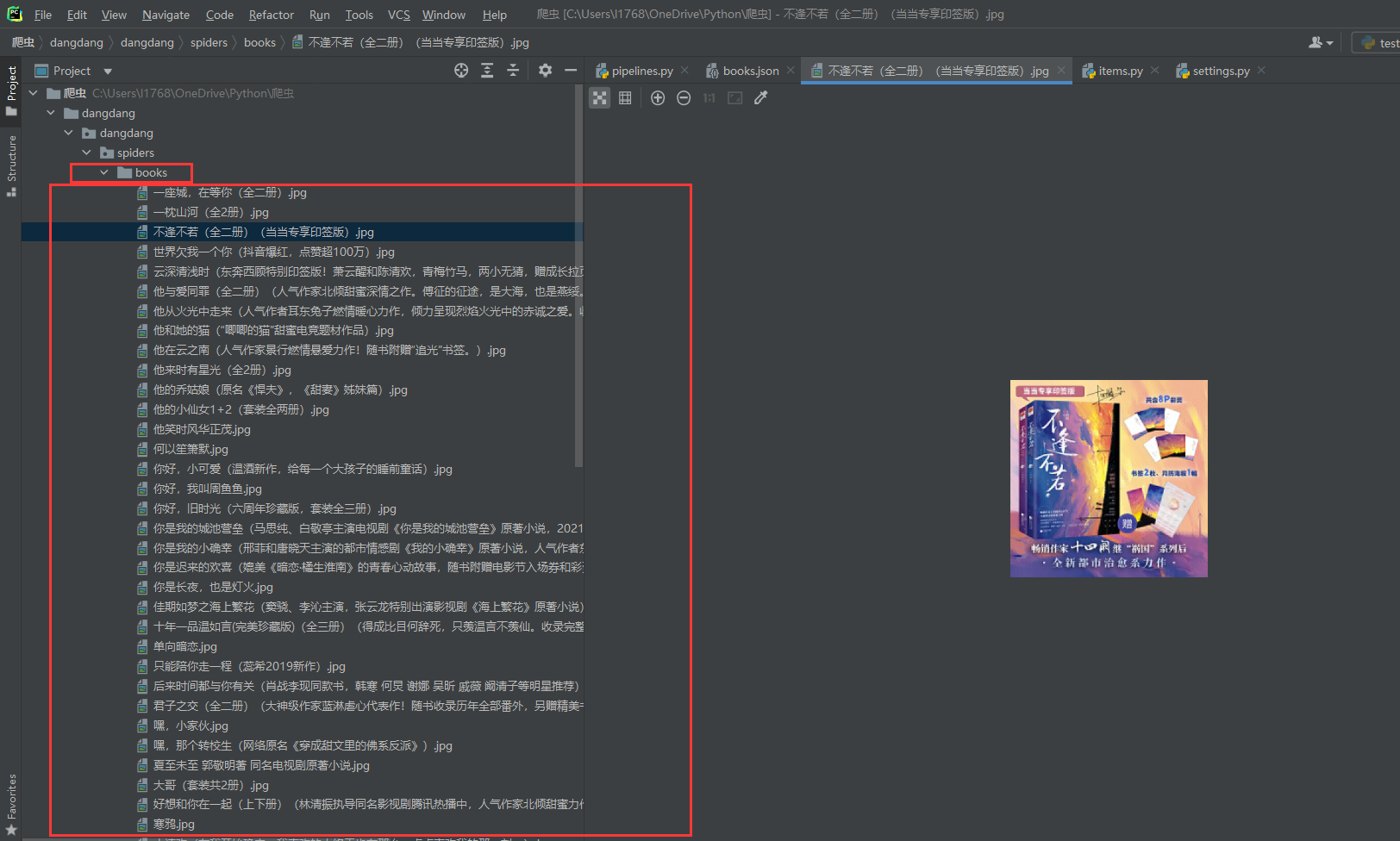Open the File menu
This screenshot has width=1400, height=841.
(x=43, y=15)
